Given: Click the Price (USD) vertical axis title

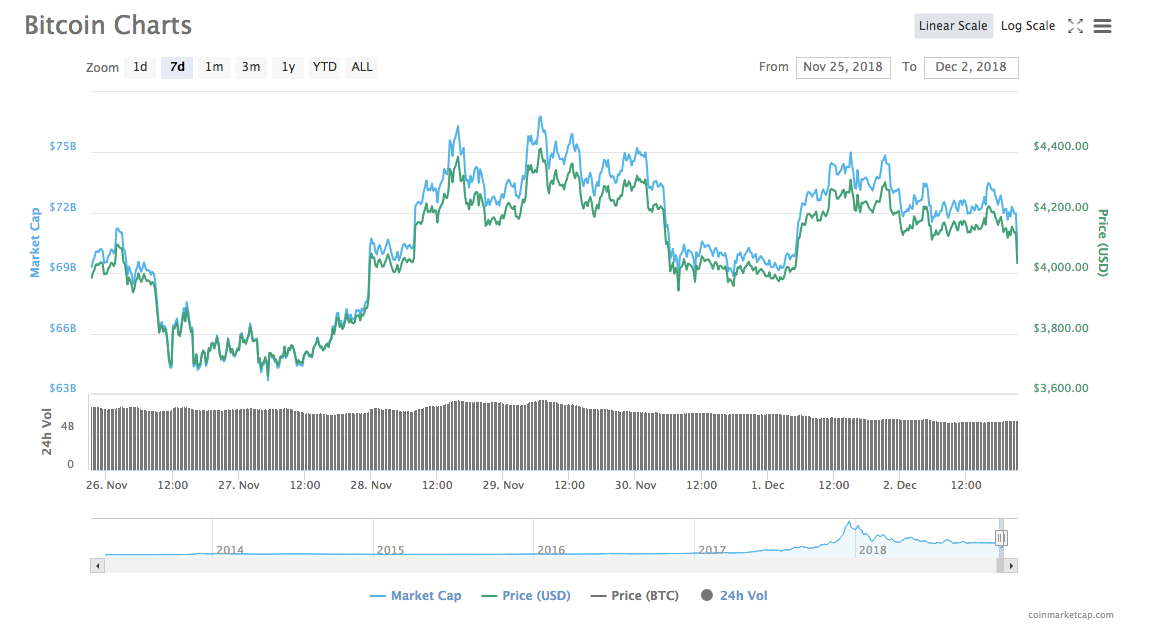Looking at the screenshot, I should pyautogui.click(x=1102, y=243).
